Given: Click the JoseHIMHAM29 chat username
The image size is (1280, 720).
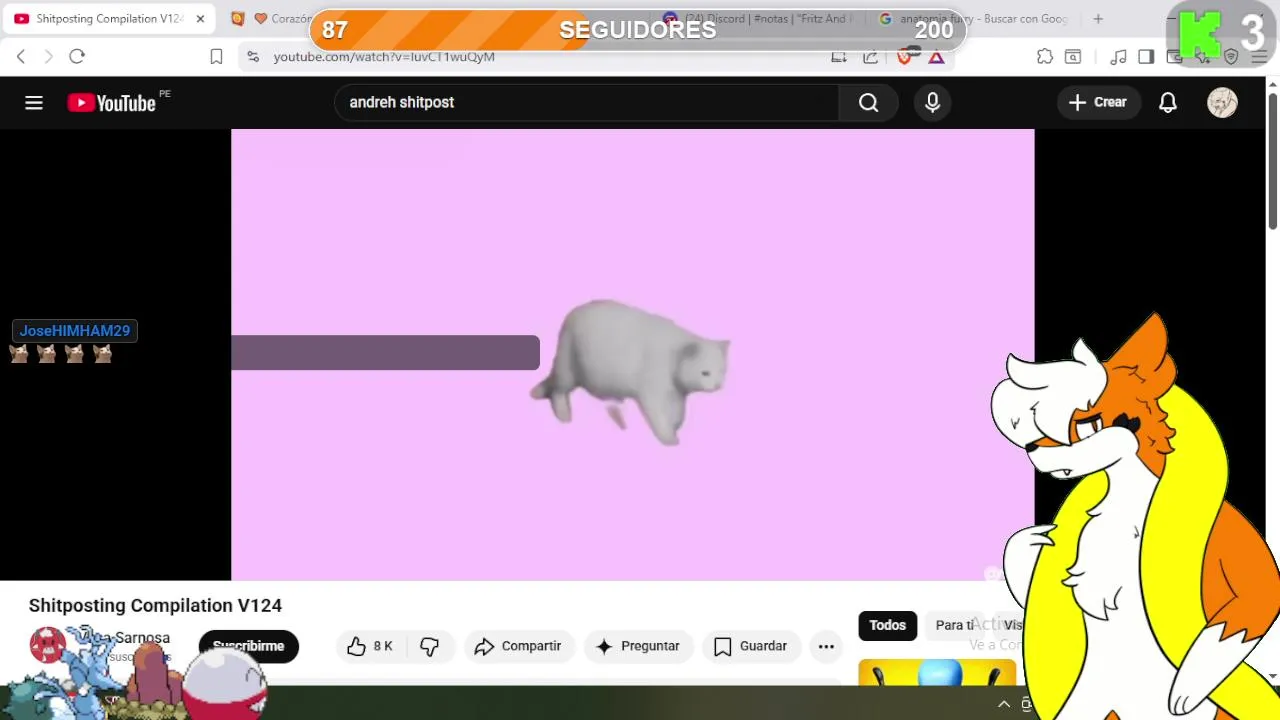Looking at the screenshot, I should pos(75,331).
